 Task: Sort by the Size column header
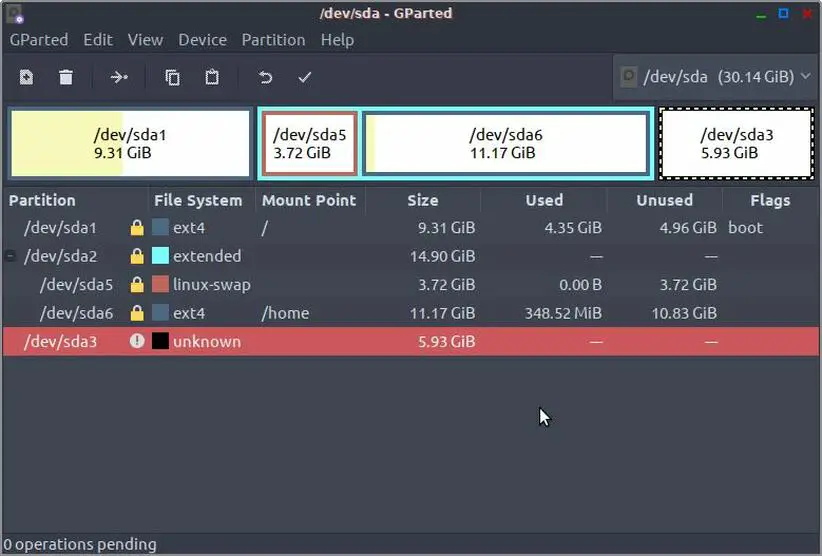coord(423,200)
